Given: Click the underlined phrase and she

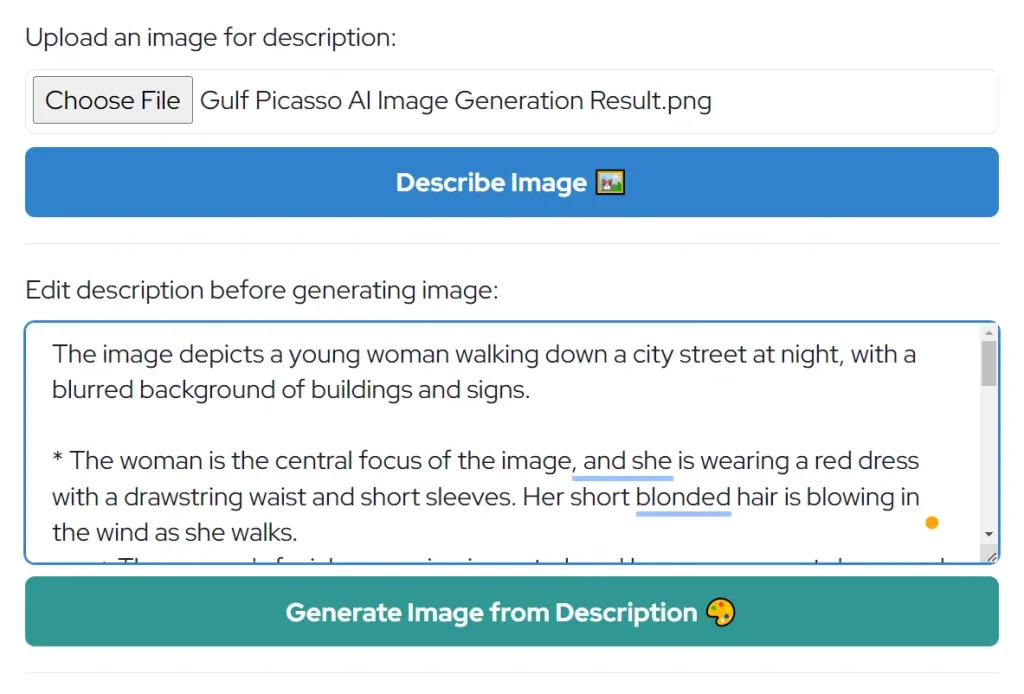Looking at the screenshot, I should coord(622,460).
